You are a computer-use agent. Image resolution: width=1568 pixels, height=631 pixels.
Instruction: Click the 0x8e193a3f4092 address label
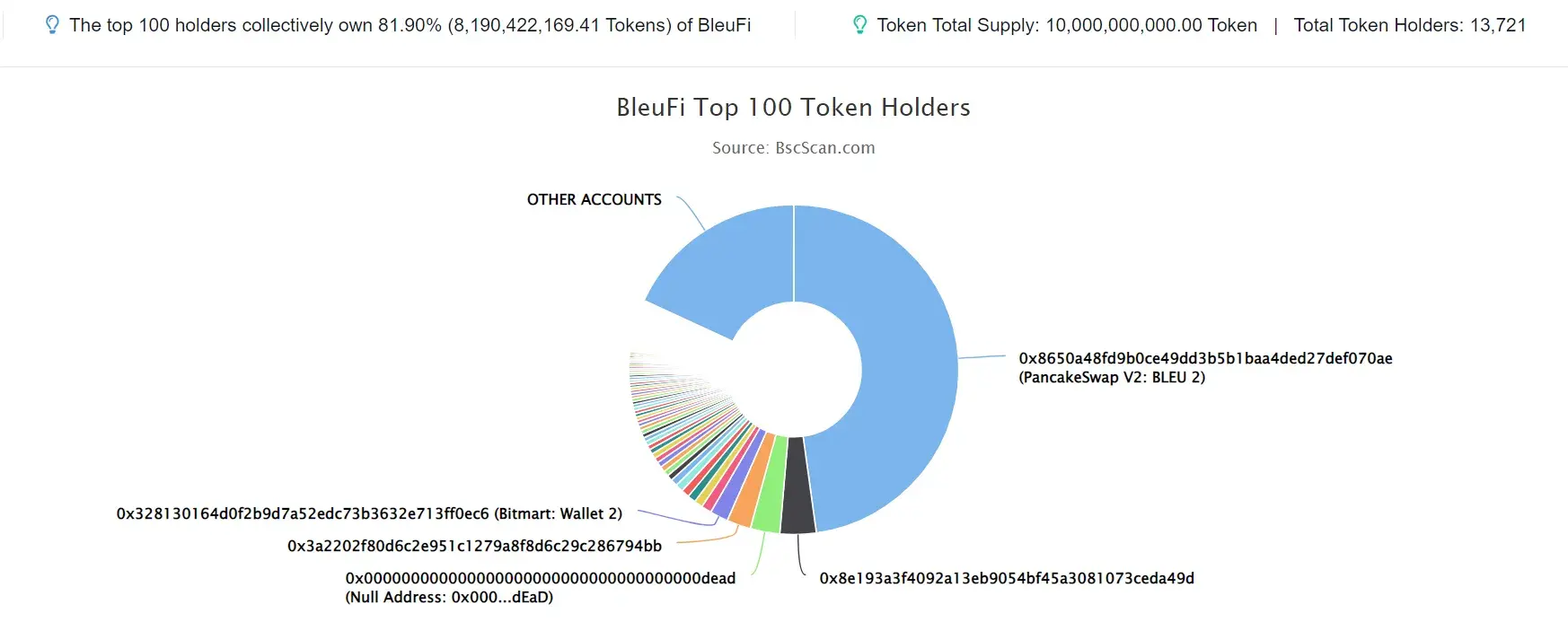(x=1007, y=578)
